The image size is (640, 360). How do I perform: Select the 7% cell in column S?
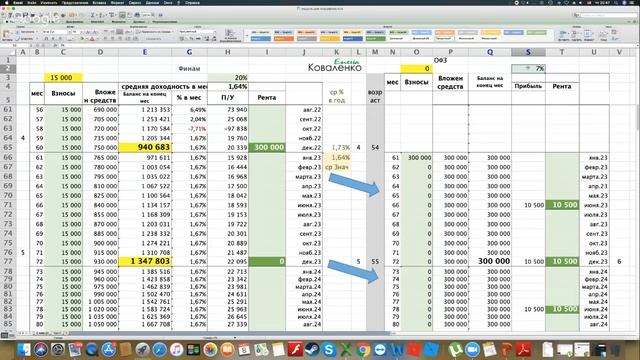click(x=528, y=69)
